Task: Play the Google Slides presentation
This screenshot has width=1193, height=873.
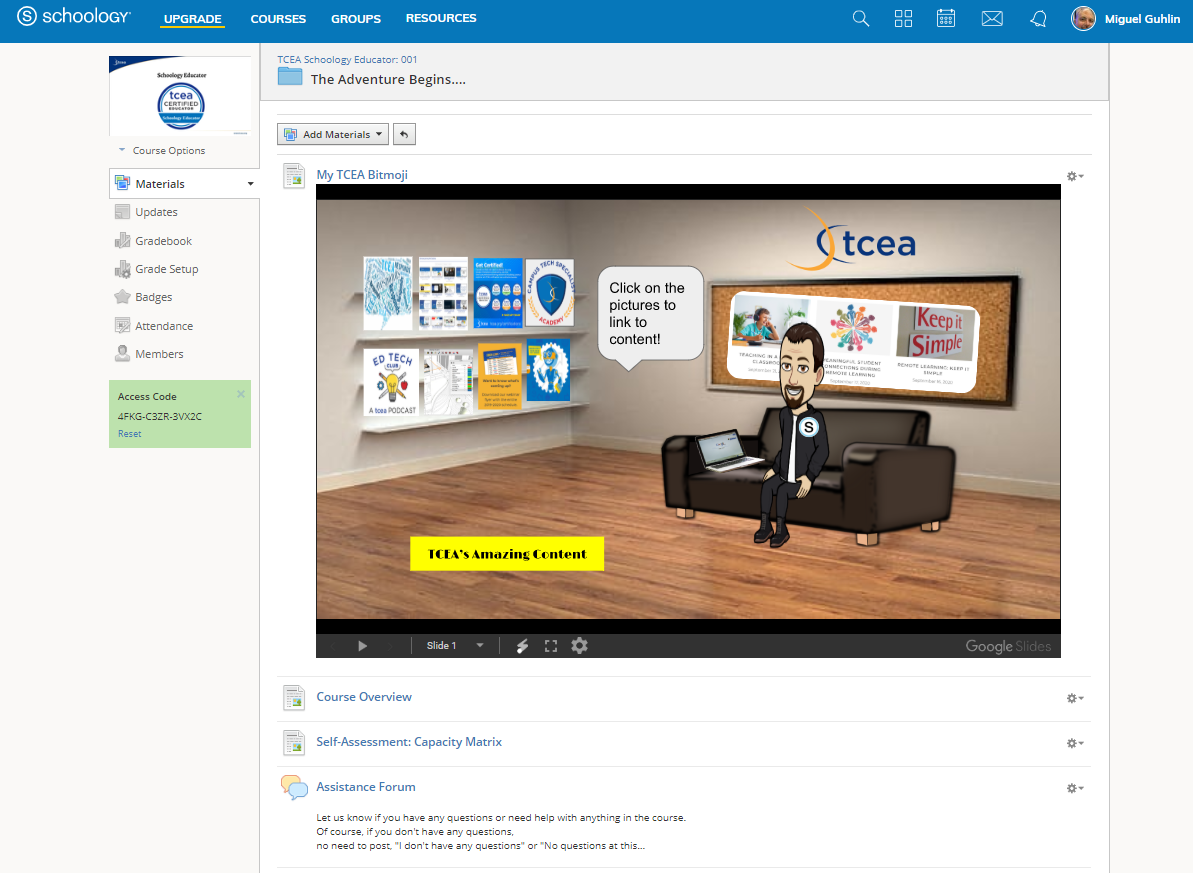Action: [362, 646]
